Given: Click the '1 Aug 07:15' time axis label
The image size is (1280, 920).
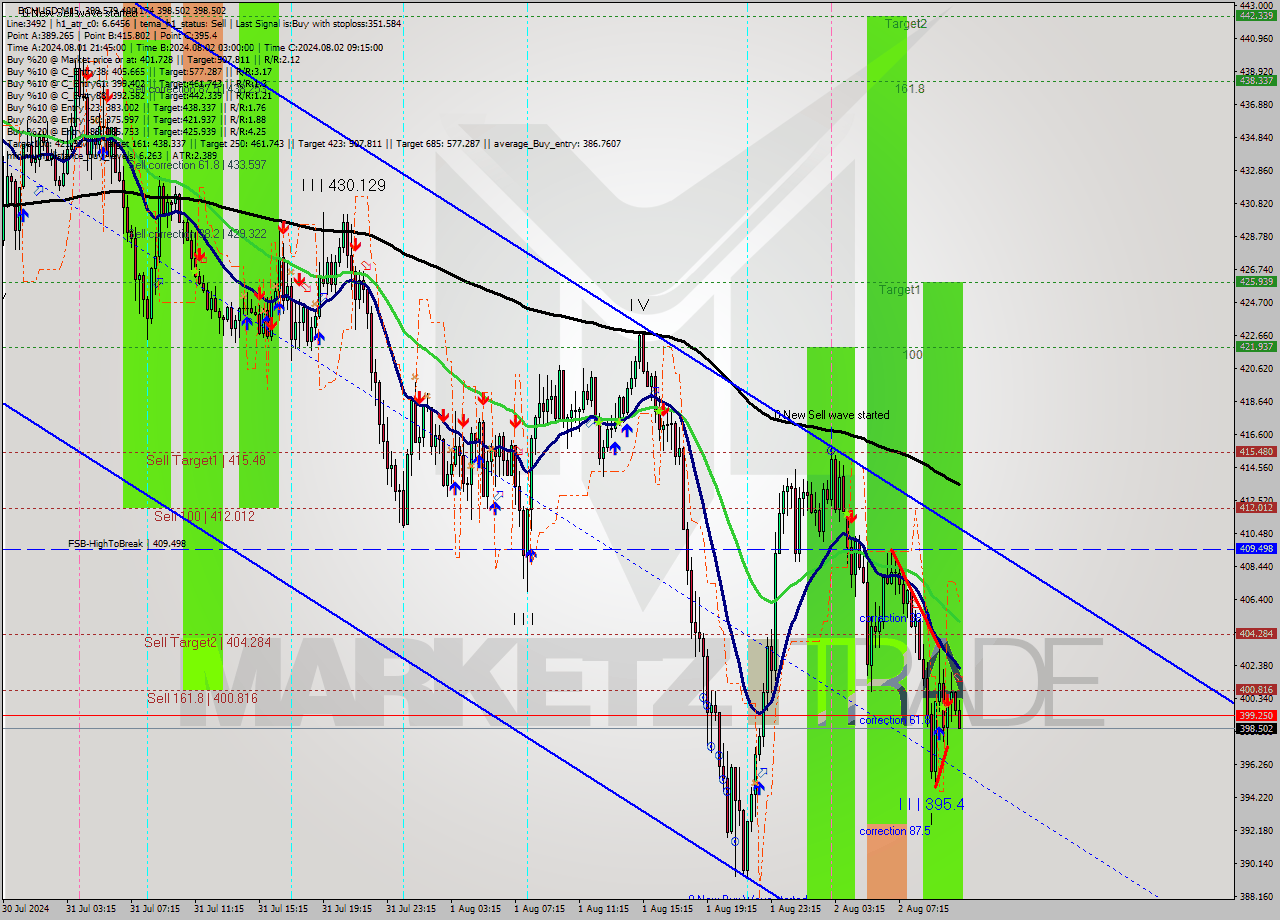Looking at the screenshot, I should coord(539,909).
